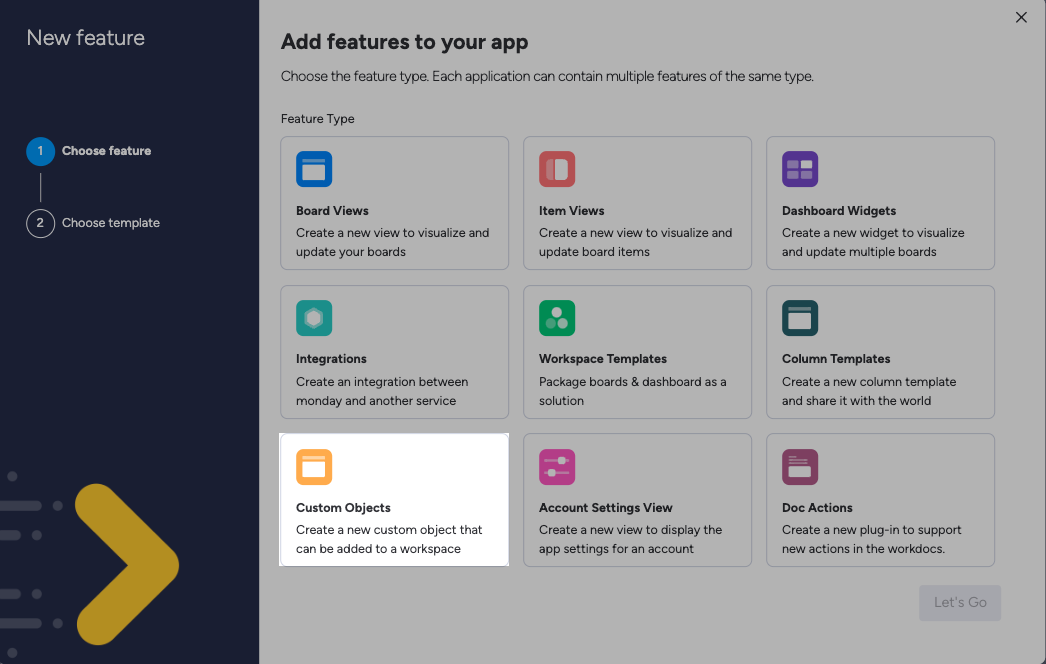
Task: Close the Add features dialog
Action: [1021, 17]
